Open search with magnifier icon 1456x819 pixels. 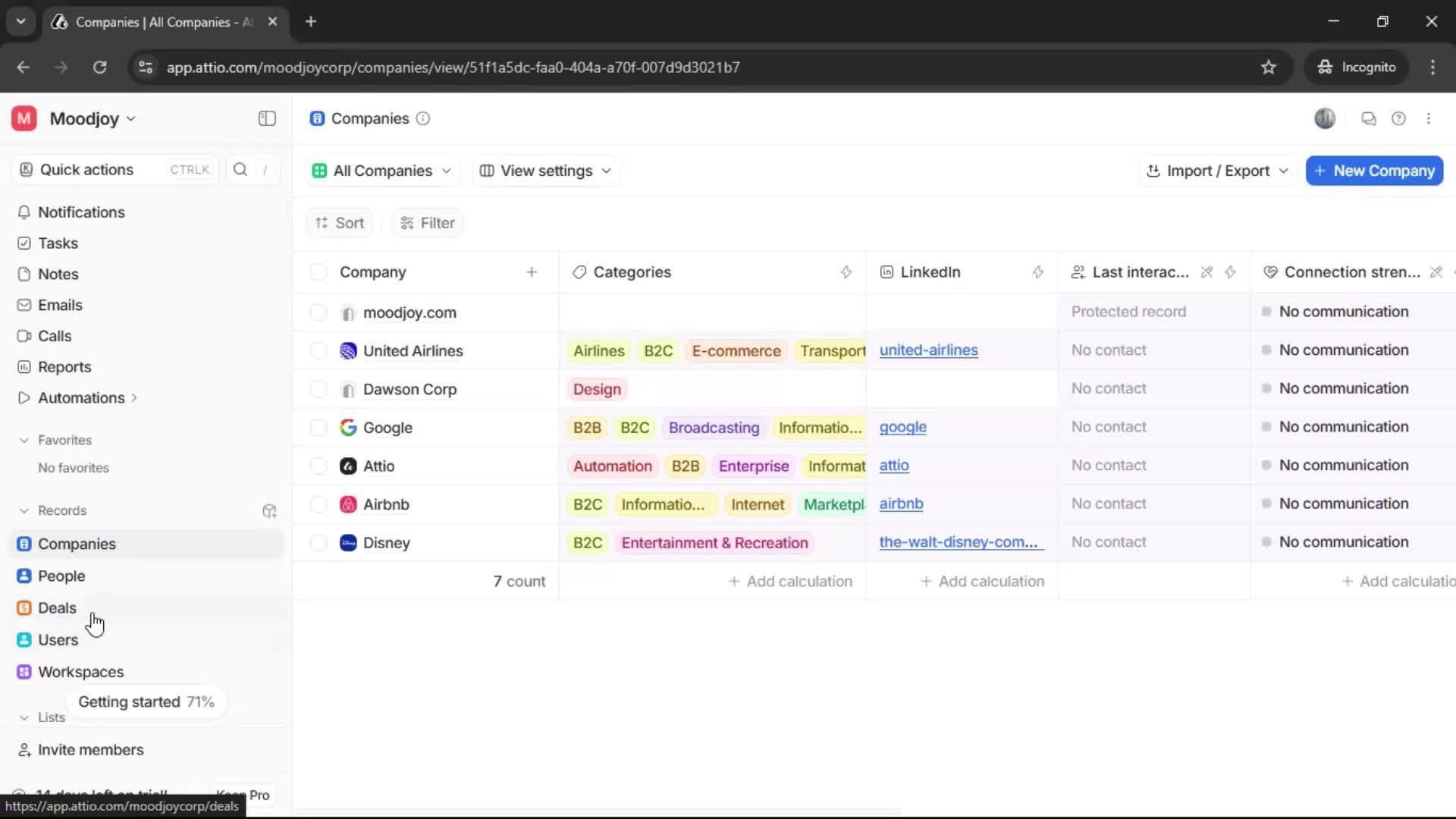coord(240,170)
